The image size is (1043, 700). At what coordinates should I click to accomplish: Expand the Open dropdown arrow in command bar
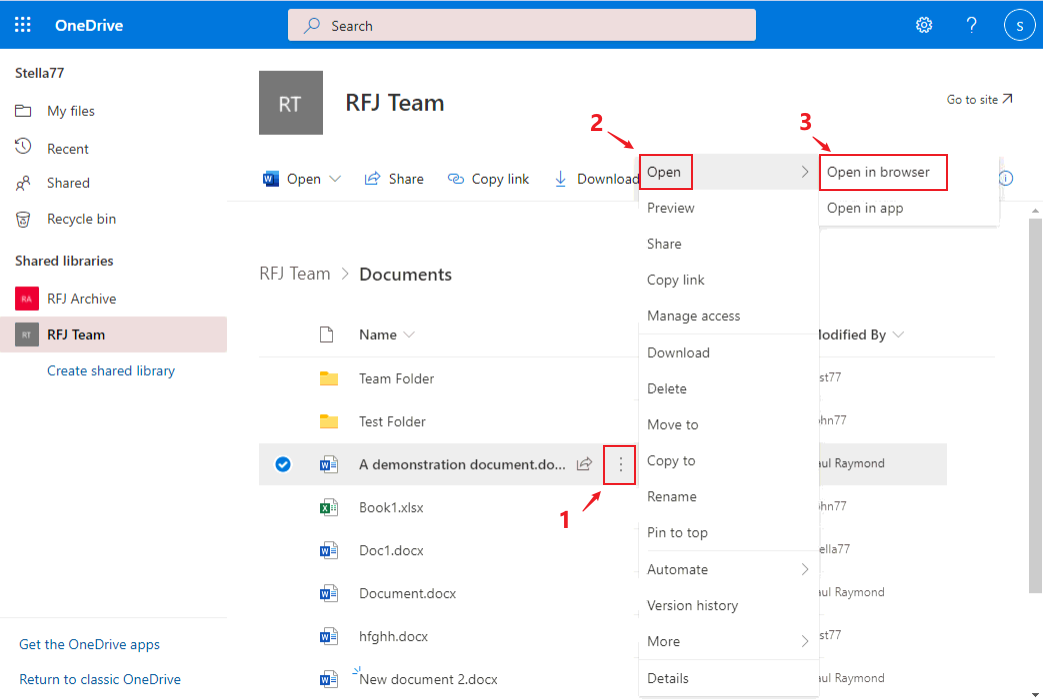click(x=335, y=178)
